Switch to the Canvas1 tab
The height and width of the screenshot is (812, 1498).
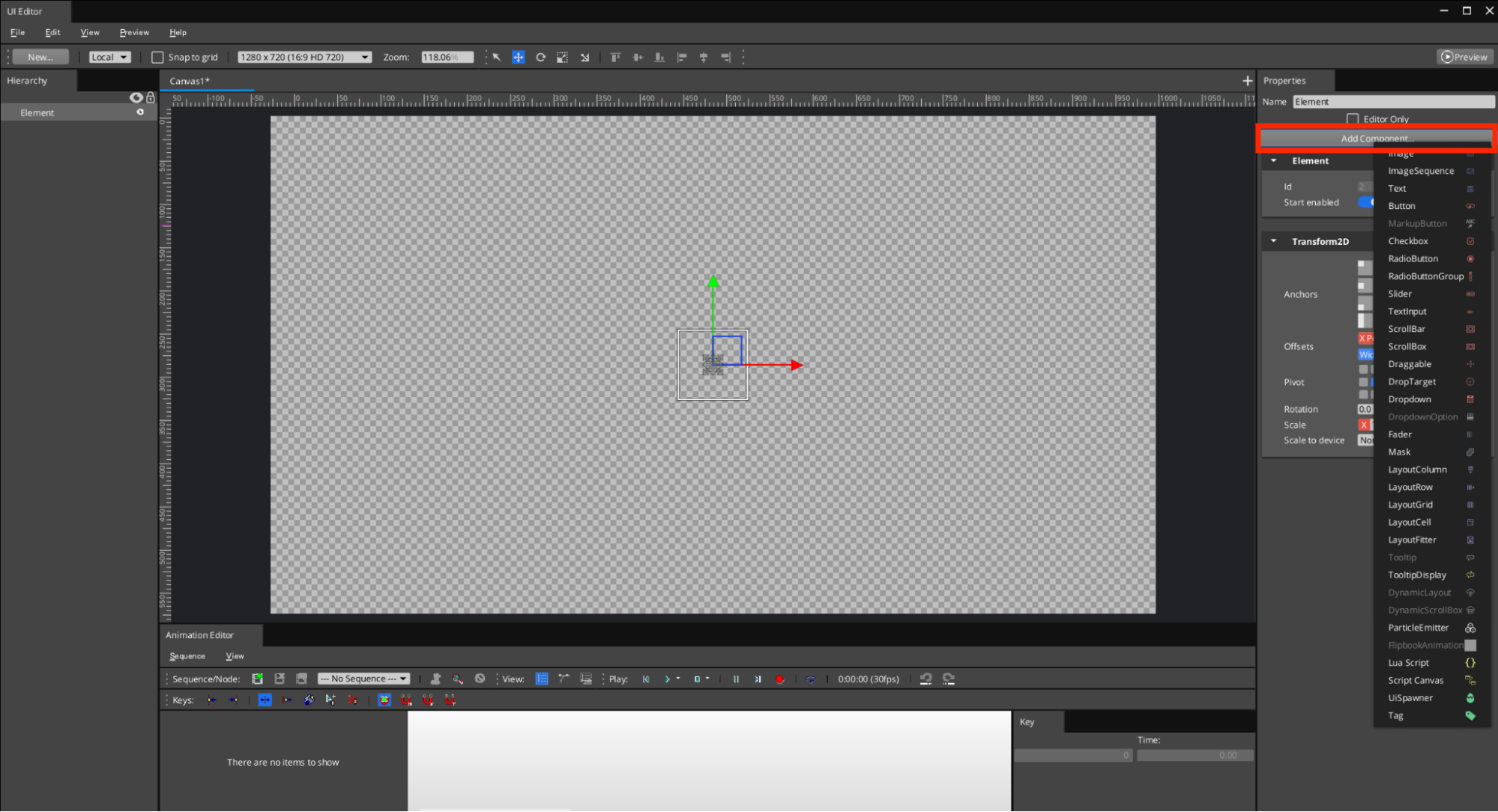pyautogui.click(x=190, y=81)
